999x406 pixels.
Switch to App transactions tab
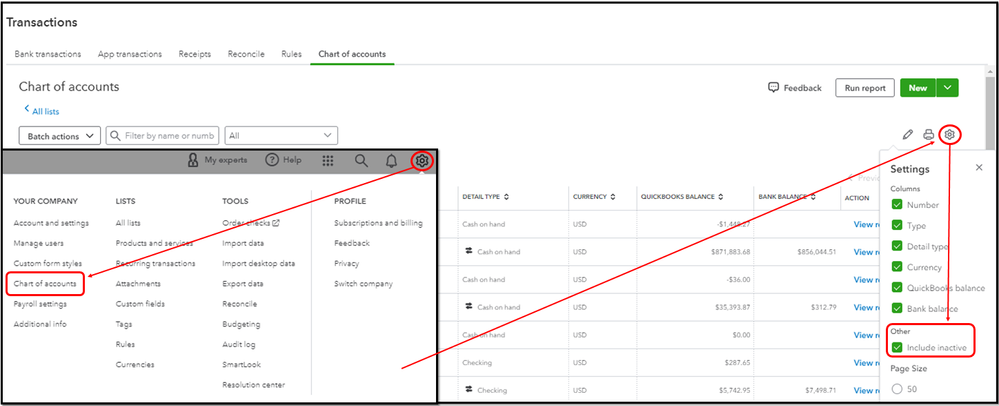(x=130, y=54)
